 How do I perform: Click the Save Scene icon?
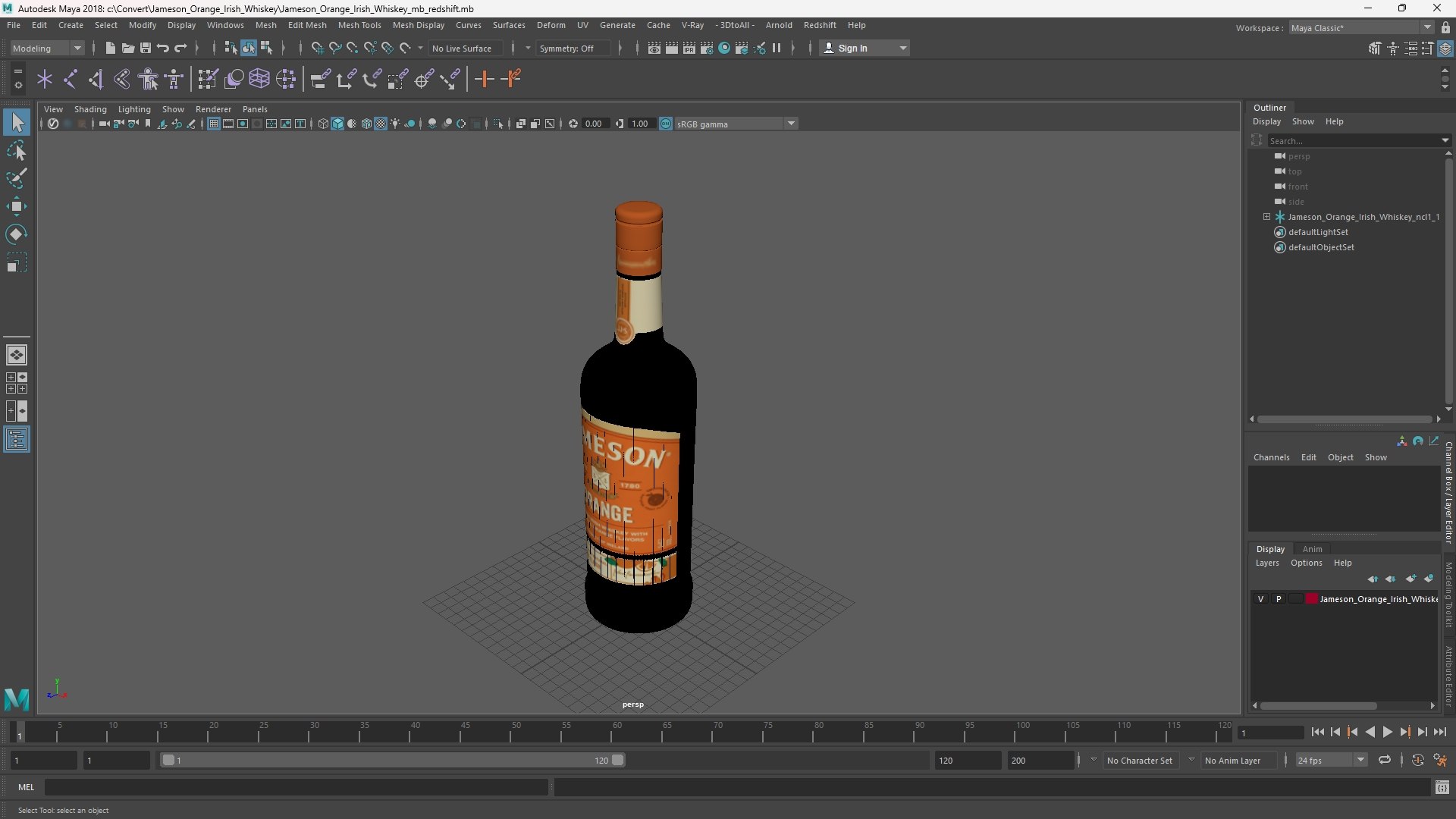point(146,48)
